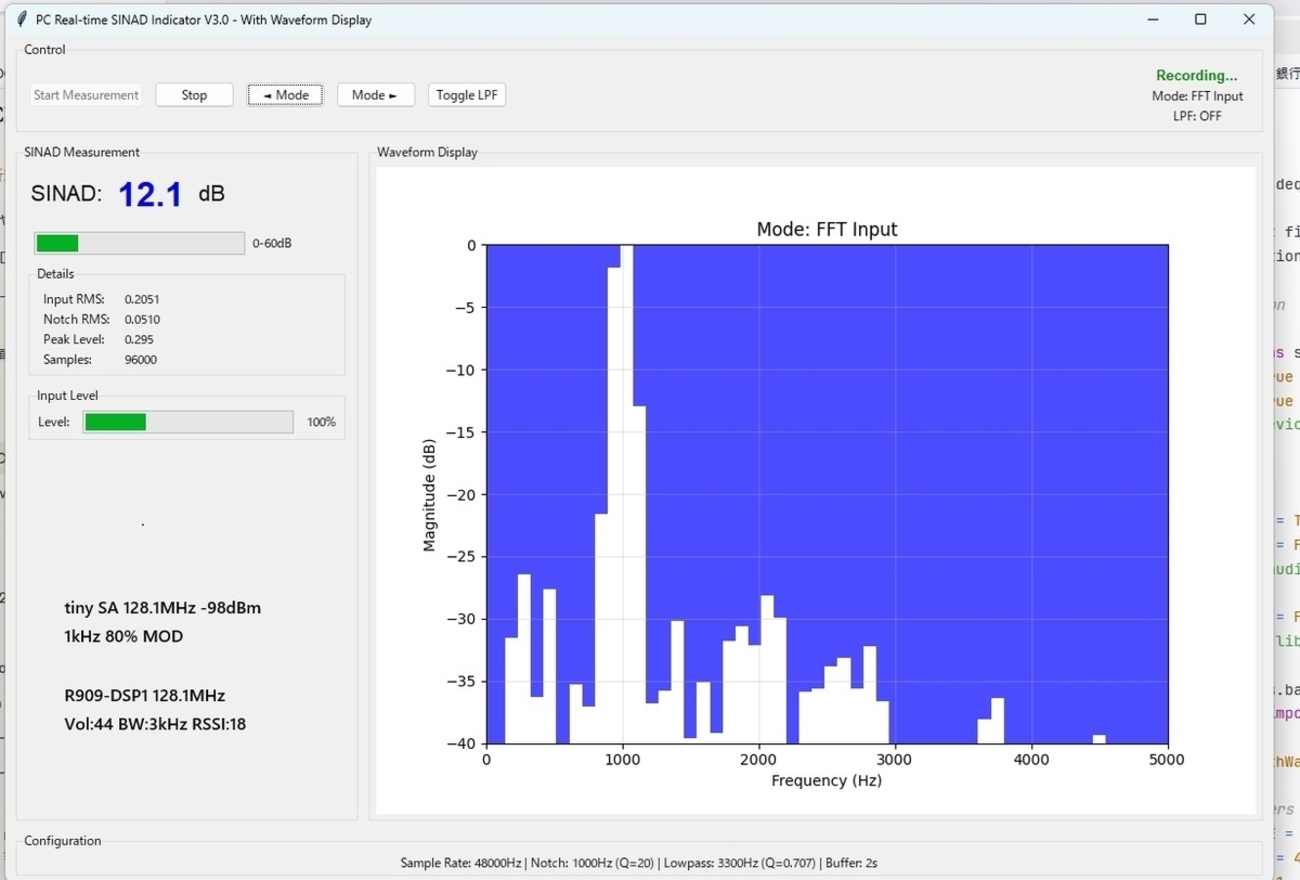The image size is (1300, 880).
Task: Toggle the LPF filter
Action: click(x=467, y=95)
